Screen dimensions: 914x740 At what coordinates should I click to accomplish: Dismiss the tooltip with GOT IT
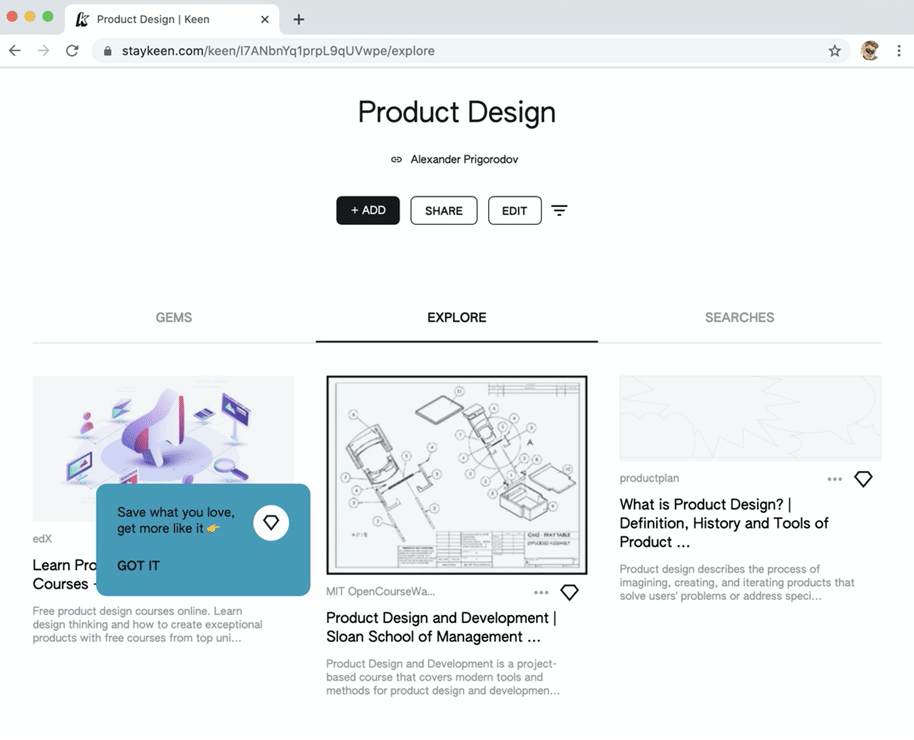(x=138, y=566)
